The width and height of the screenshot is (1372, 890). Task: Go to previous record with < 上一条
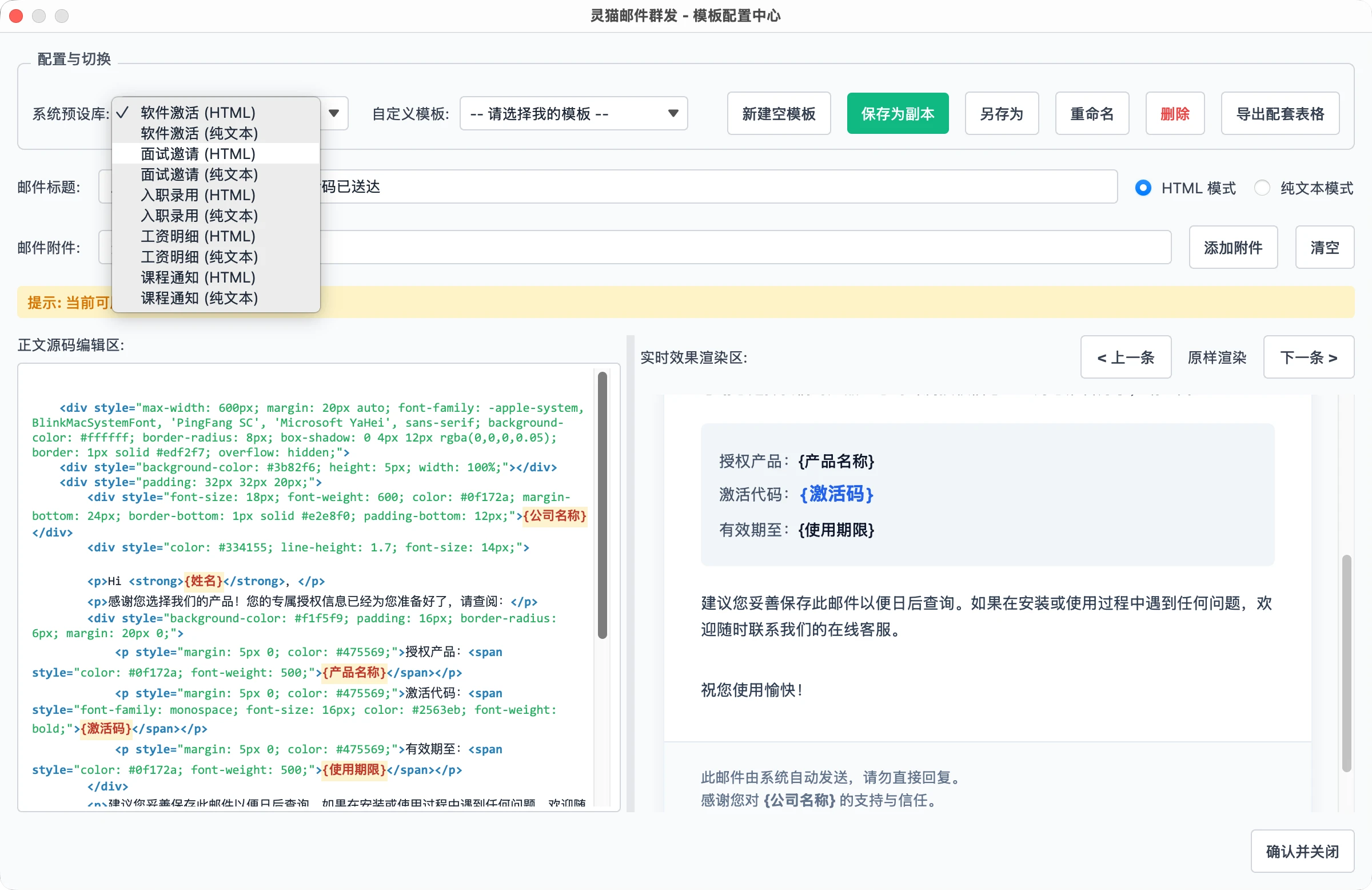pyautogui.click(x=1126, y=357)
